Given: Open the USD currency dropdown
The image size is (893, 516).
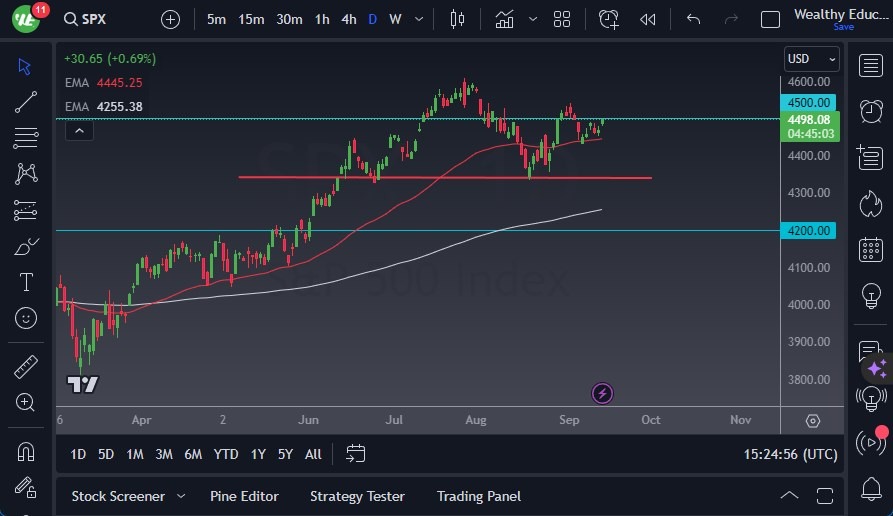Looking at the screenshot, I should [x=808, y=59].
